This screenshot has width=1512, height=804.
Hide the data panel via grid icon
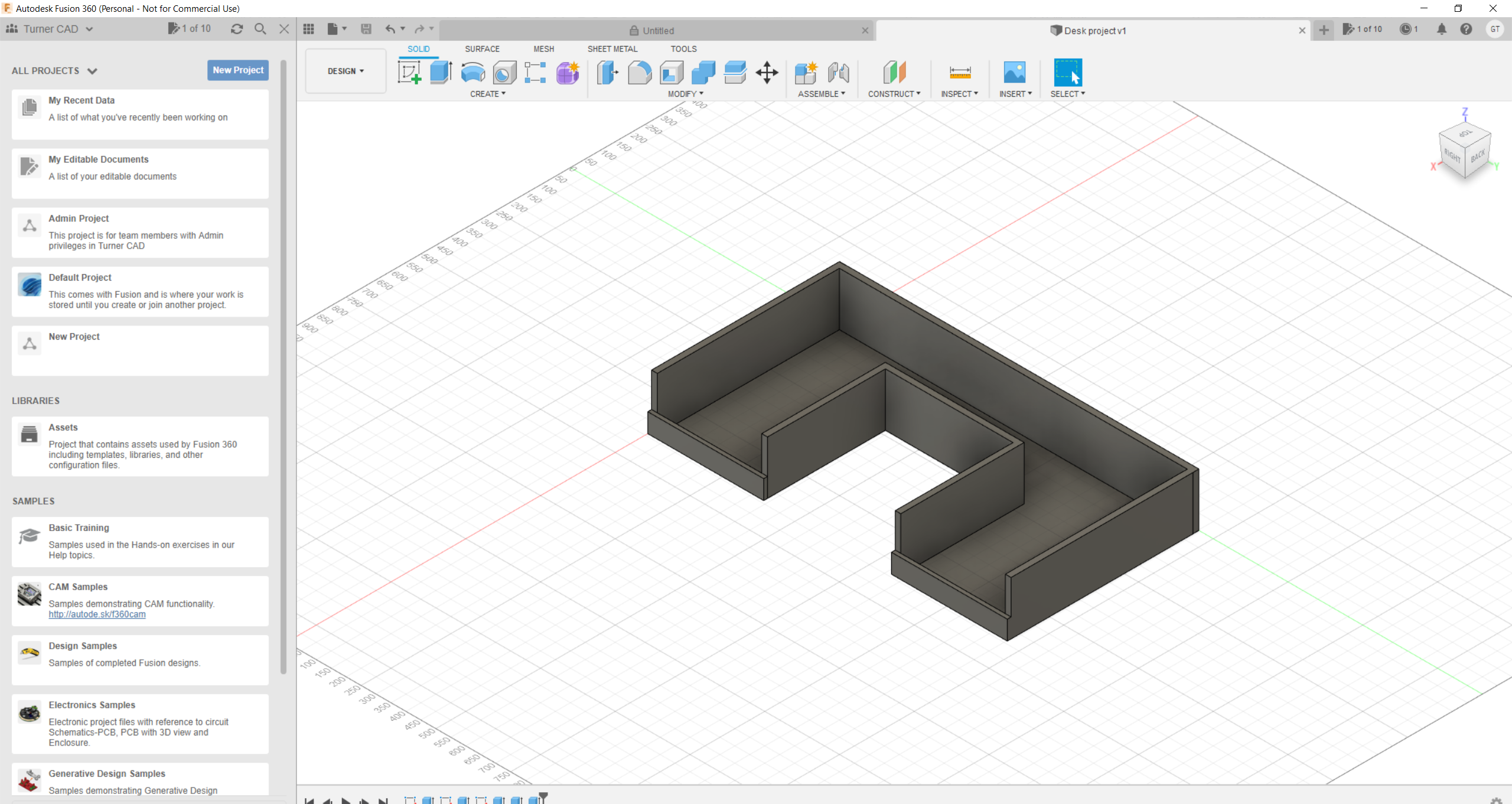[308, 29]
